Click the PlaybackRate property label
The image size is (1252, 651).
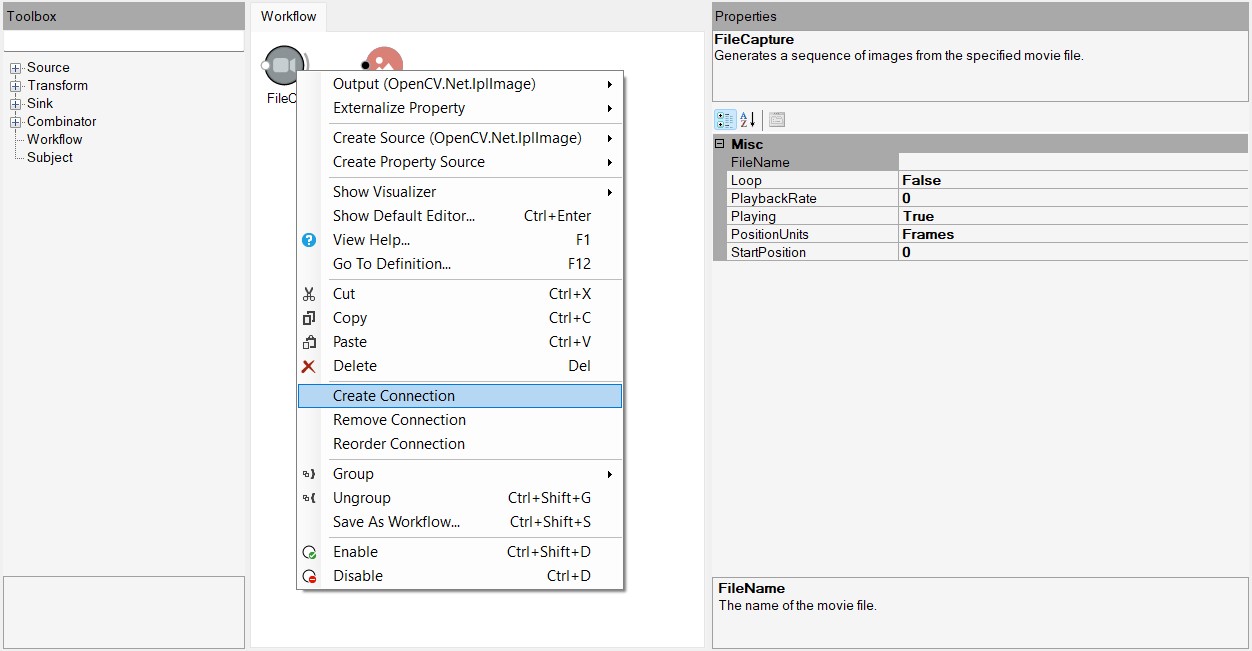pos(773,198)
